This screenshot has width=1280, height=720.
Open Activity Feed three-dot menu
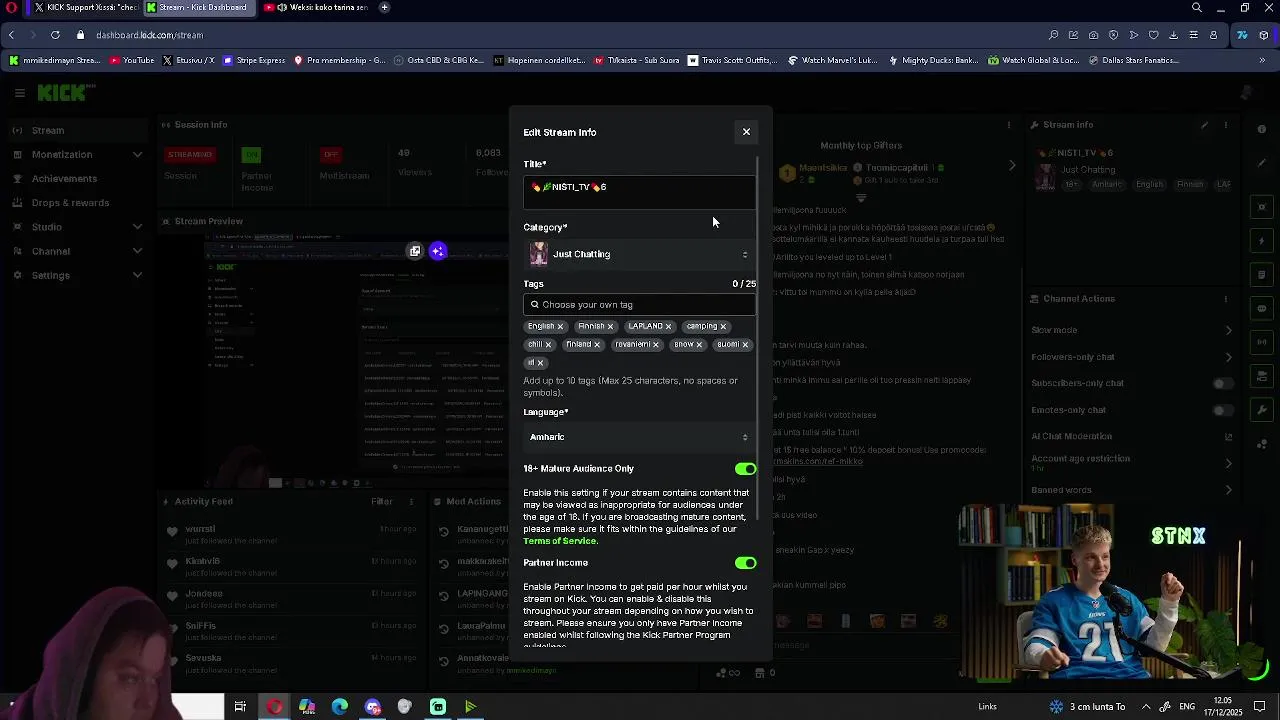(x=411, y=502)
